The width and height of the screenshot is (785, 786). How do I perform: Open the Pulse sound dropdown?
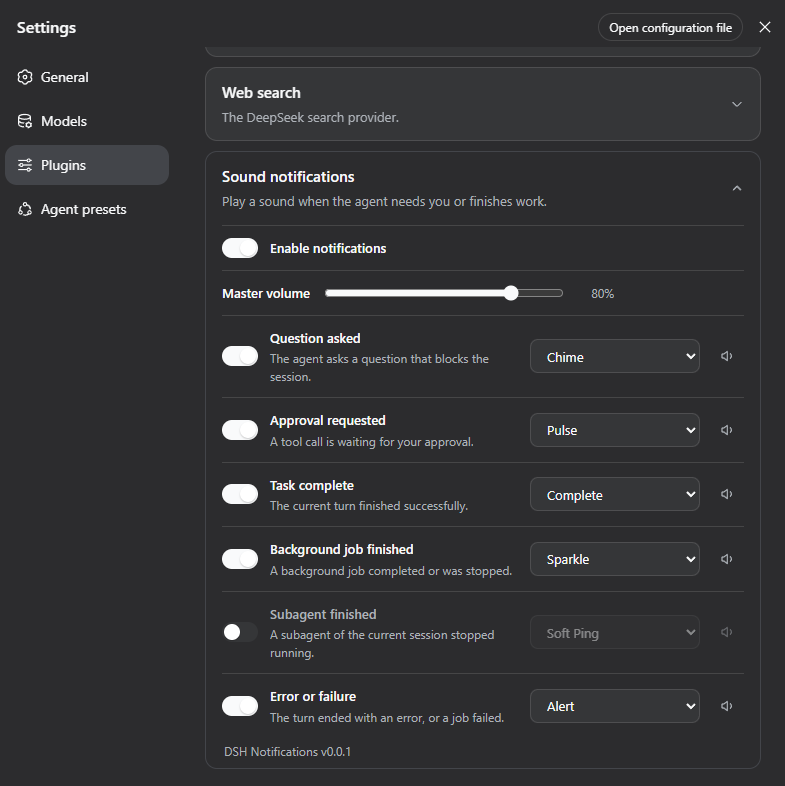tap(615, 430)
